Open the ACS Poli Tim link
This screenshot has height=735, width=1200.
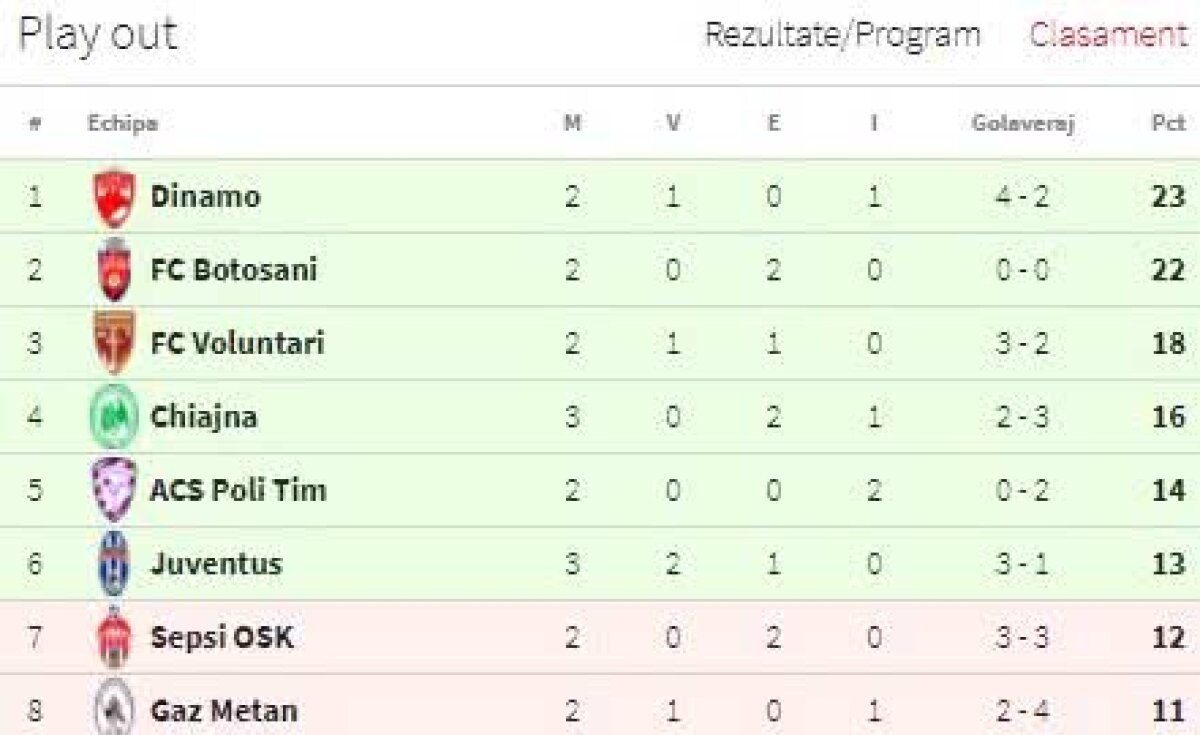click(x=238, y=490)
